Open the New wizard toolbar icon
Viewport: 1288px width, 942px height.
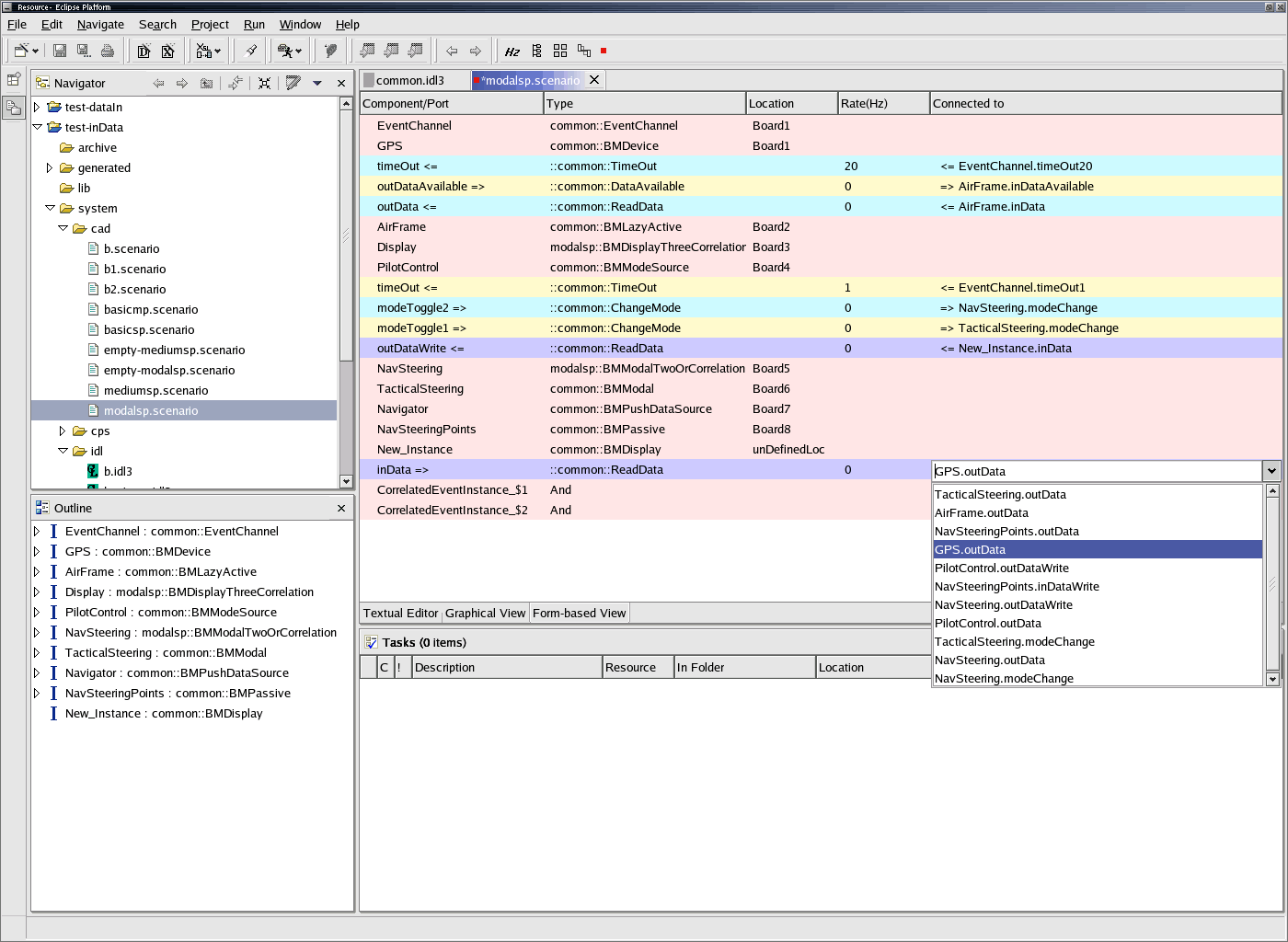[x=22, y=51]
